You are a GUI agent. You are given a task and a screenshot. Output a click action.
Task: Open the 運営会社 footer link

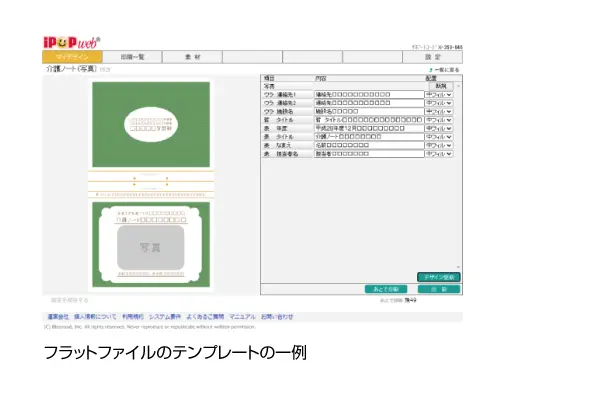(58, 317)
